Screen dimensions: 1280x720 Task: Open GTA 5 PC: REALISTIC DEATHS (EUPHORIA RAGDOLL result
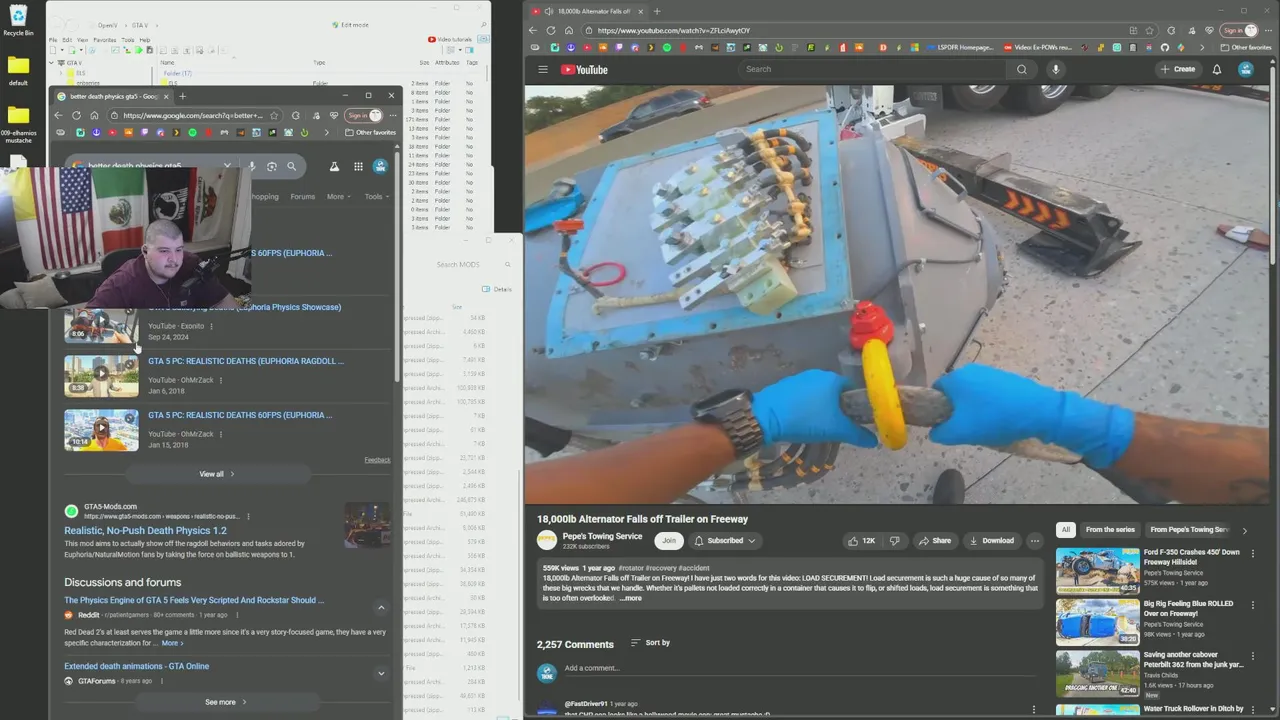click(x=246, y=361)
